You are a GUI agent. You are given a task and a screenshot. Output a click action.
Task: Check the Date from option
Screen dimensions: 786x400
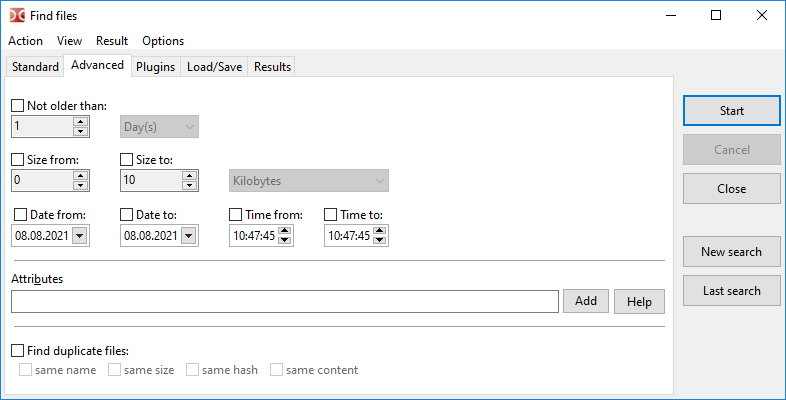(21, 214)
